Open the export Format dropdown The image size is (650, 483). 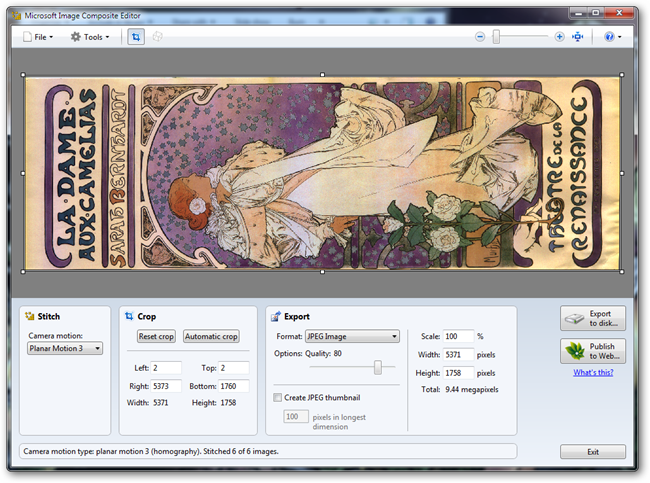[x=352, y=336]
